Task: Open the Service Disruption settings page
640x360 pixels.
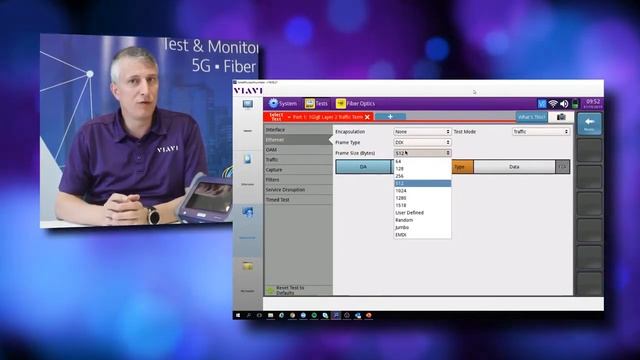Action: pos(298,190)
